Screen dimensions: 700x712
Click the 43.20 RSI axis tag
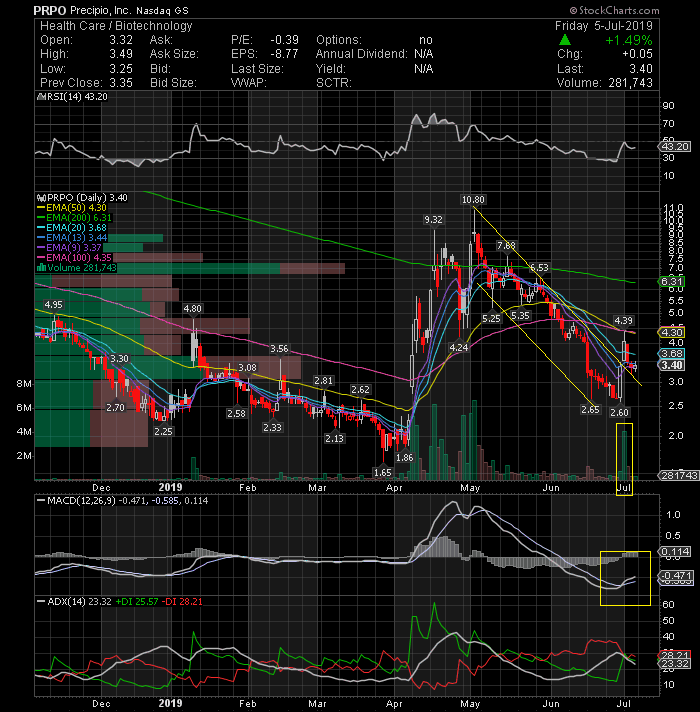[x=674, y=147]
